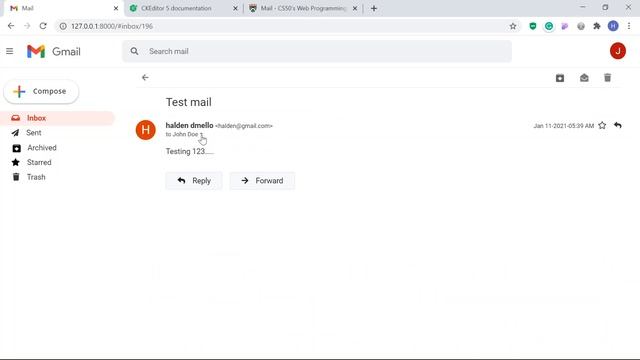Click the green shield extension icon
Image resolution: width=640 pixels, height=360 pixels.
(x=533, y=26)
